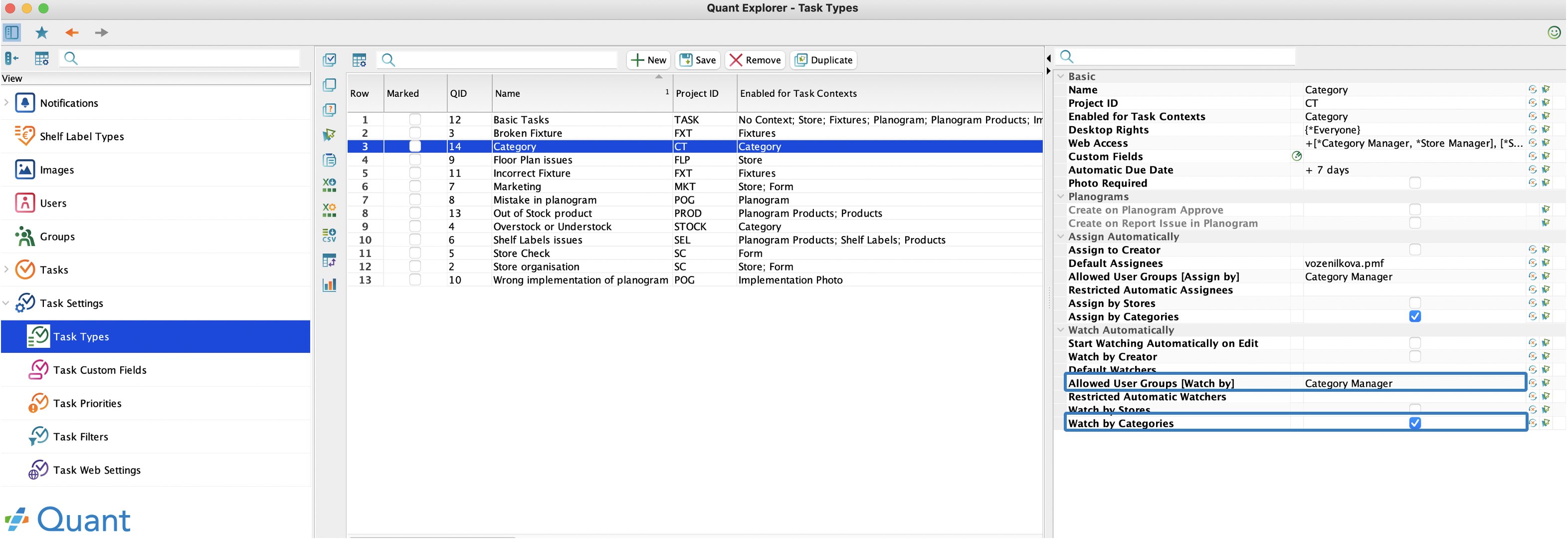Toggle the sidebar panel icon

point(11,32)
